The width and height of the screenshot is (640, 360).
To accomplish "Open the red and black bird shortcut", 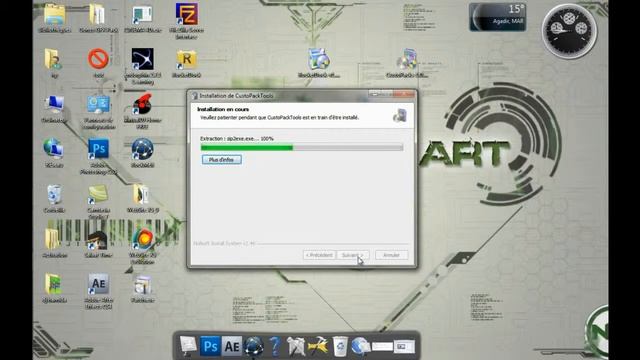I will coord(142,104).
